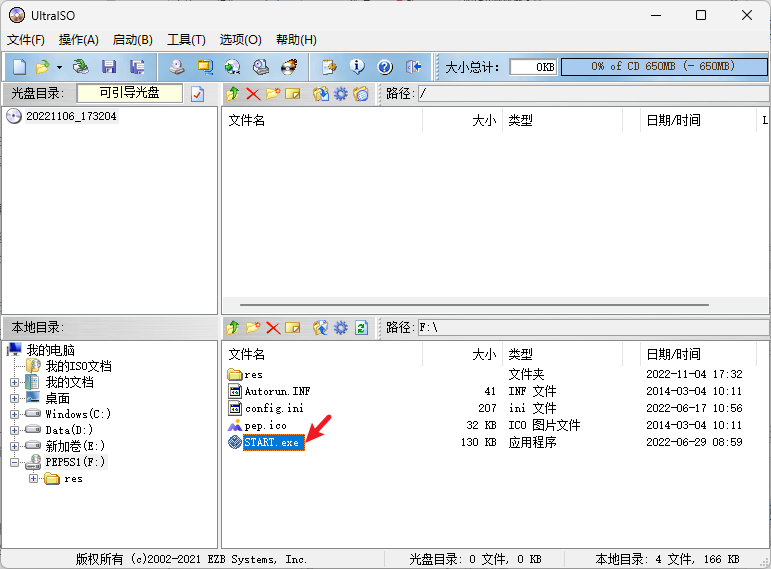Viewport: 771px width, 569px height.
Task: Click the blue info bubble icon
Action: click(357, 67)
